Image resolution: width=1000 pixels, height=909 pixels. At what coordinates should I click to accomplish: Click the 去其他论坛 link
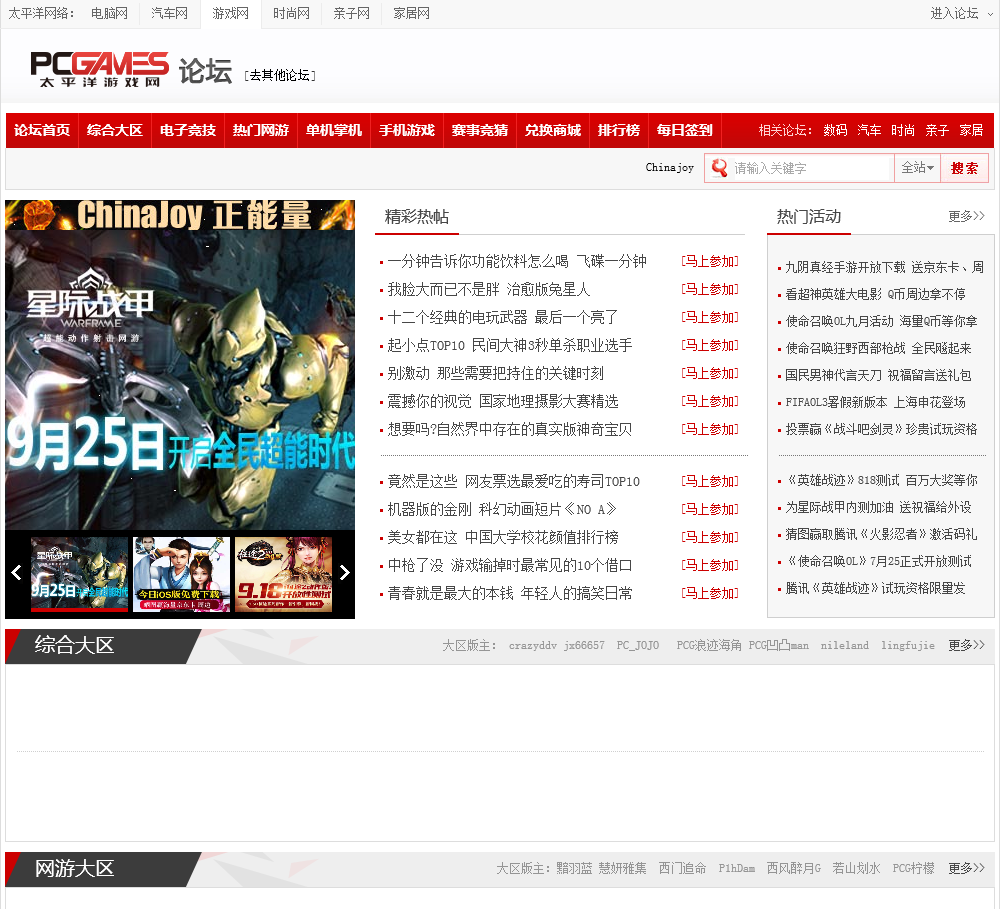(x=280, y=75)
